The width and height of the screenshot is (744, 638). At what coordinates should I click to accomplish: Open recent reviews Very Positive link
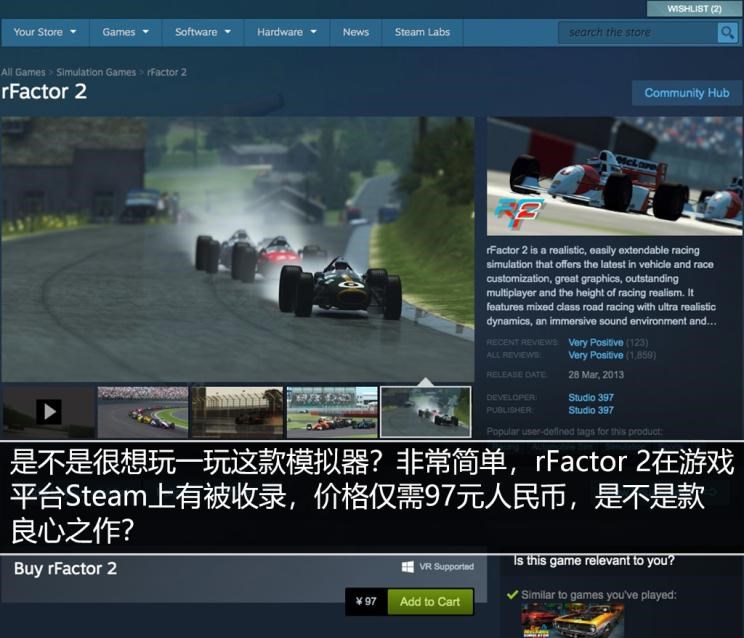(595, 342)
